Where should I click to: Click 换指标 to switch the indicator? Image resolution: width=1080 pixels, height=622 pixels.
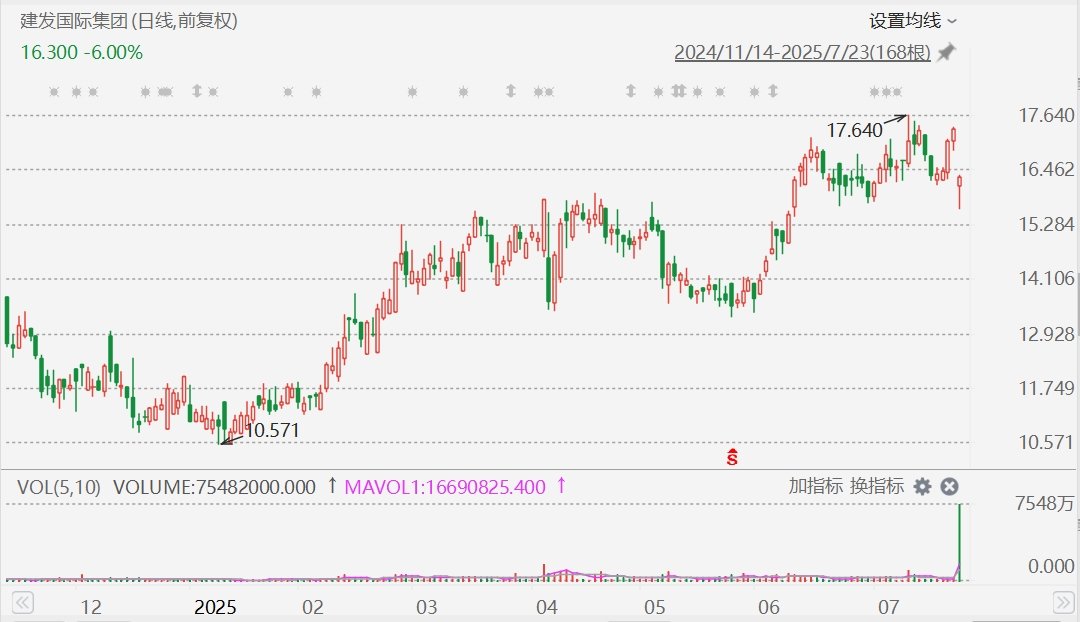point(876,487)
